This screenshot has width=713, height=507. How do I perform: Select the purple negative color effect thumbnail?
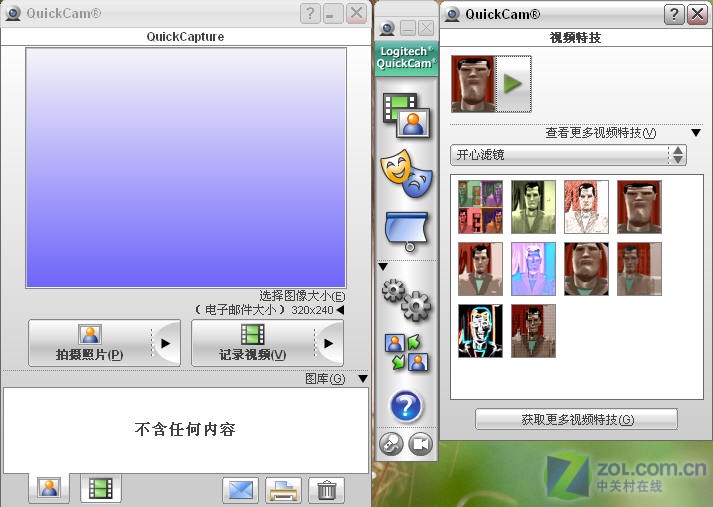click(533, 269)
